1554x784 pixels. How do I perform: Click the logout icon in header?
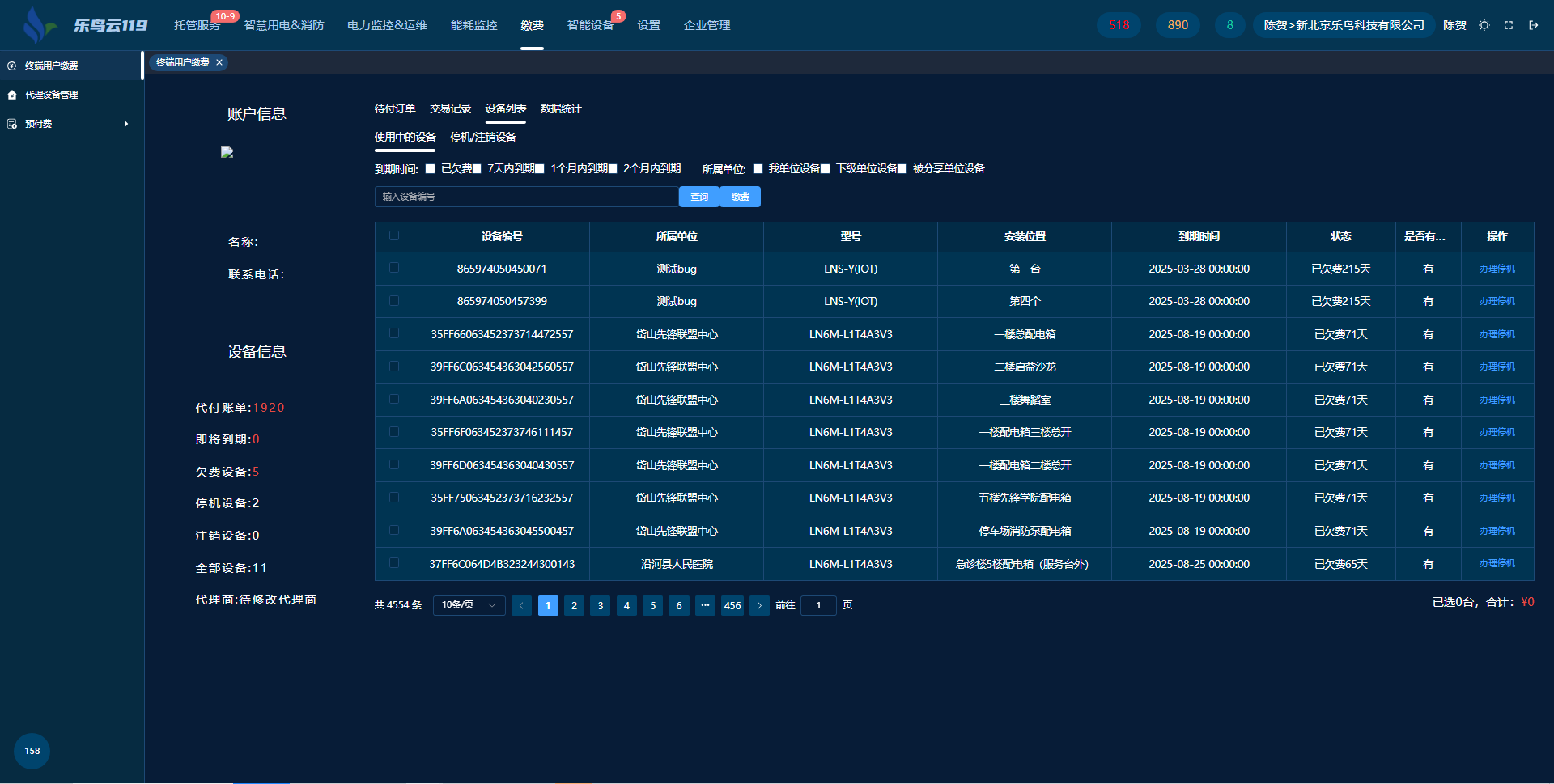(x=1533, y=25)
